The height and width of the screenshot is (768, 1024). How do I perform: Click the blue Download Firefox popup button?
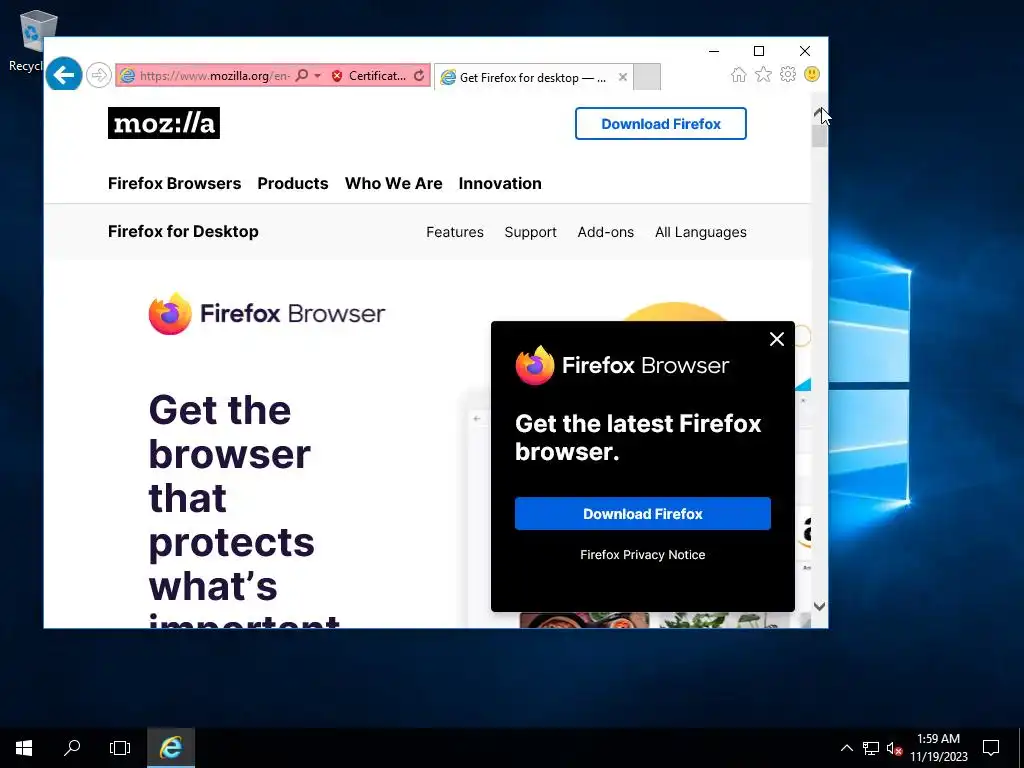pos(643,513)
